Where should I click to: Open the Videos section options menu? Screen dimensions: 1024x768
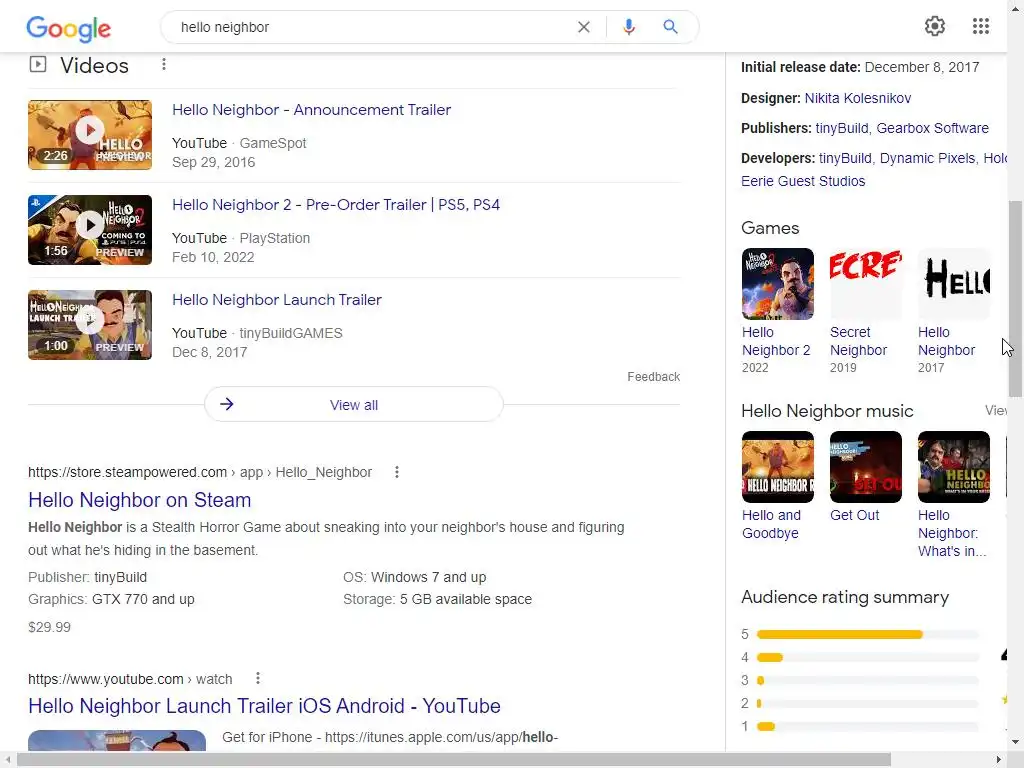(164, 64)
